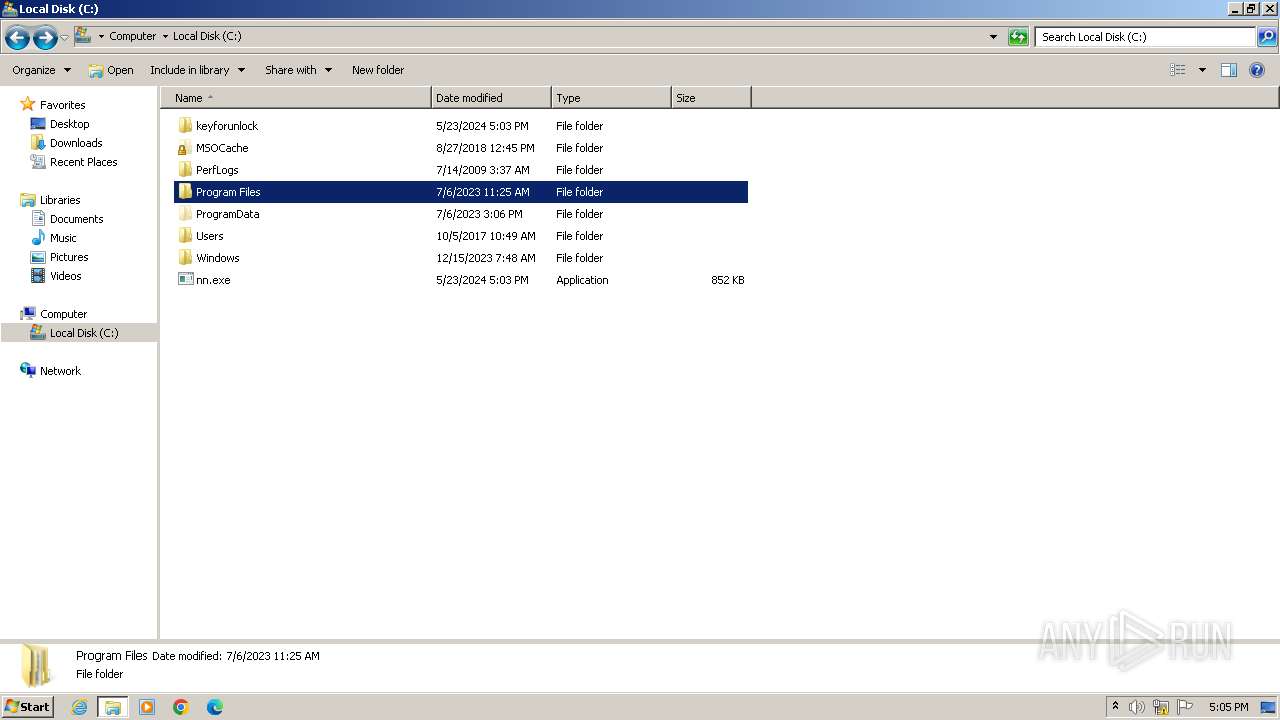Open Desktop in Favorites
This screenshot has height=720, width=1280.
(x=69, y=124)
